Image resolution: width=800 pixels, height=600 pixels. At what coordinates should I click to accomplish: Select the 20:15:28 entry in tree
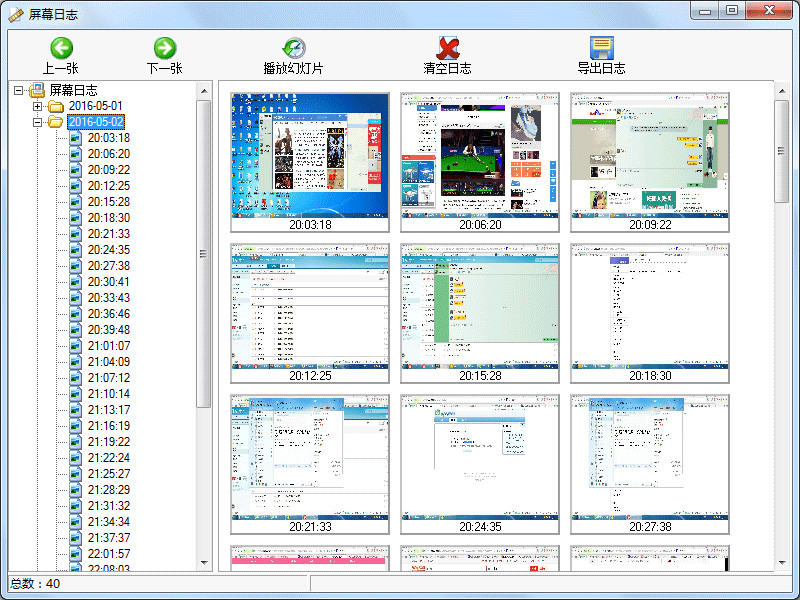coord(108,202)
